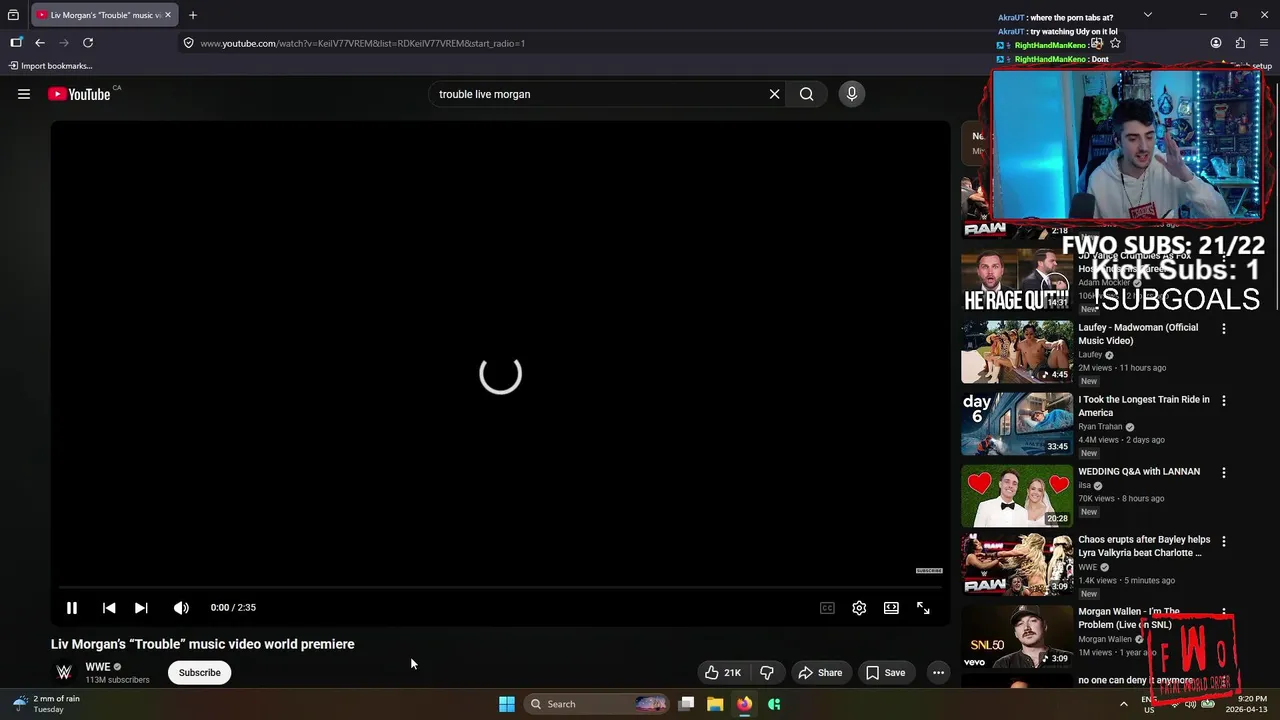Open the WWE channel name link
The height and width of the screenshot is (720, 1280).
tap(98, 667)
